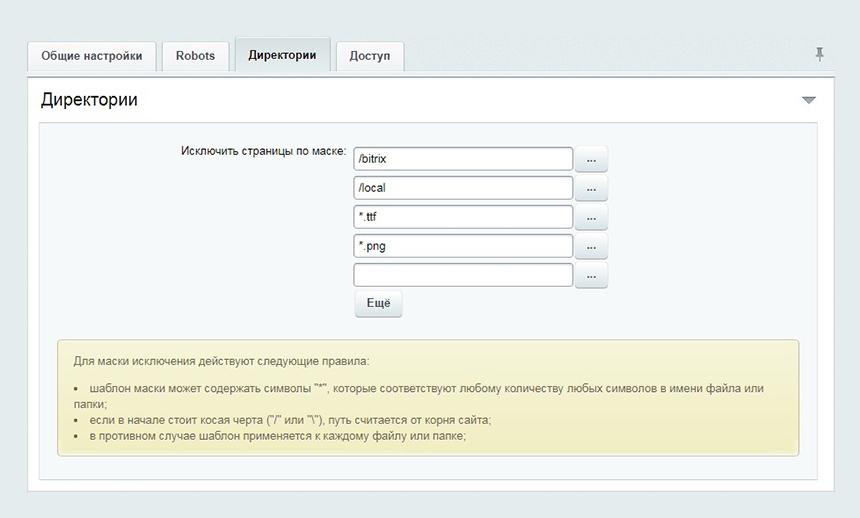Browse path for /bitrix mask
860x518 pixels.
click(x=591, y=160)
